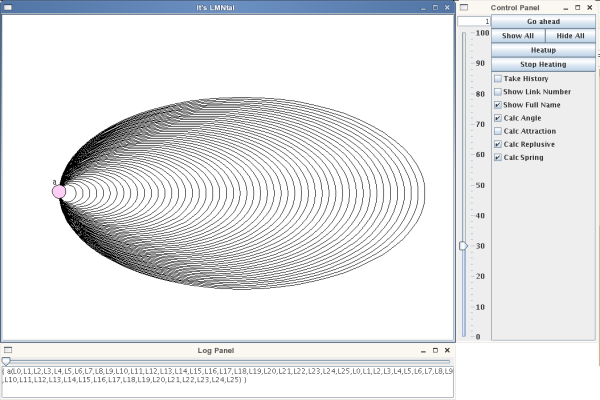The image size is (600, 400).
Task: Maximize the It's LMNtal window
Action: [435, 7]
